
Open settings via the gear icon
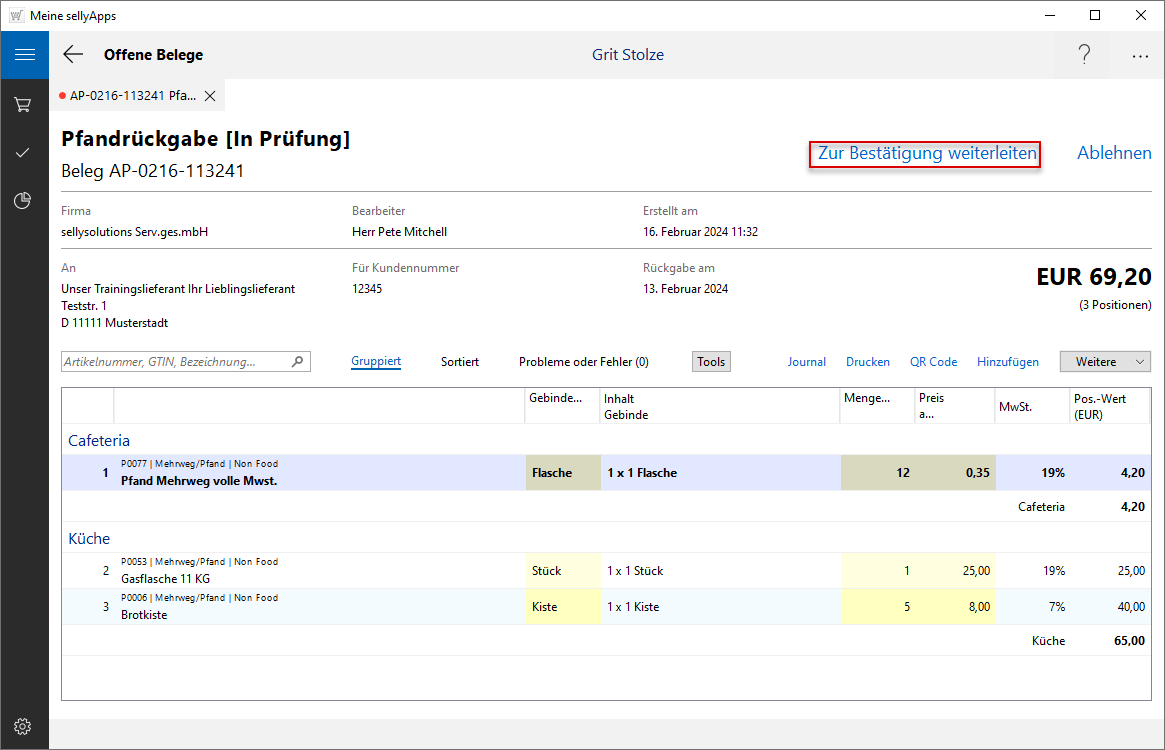(x=23, y=726)
